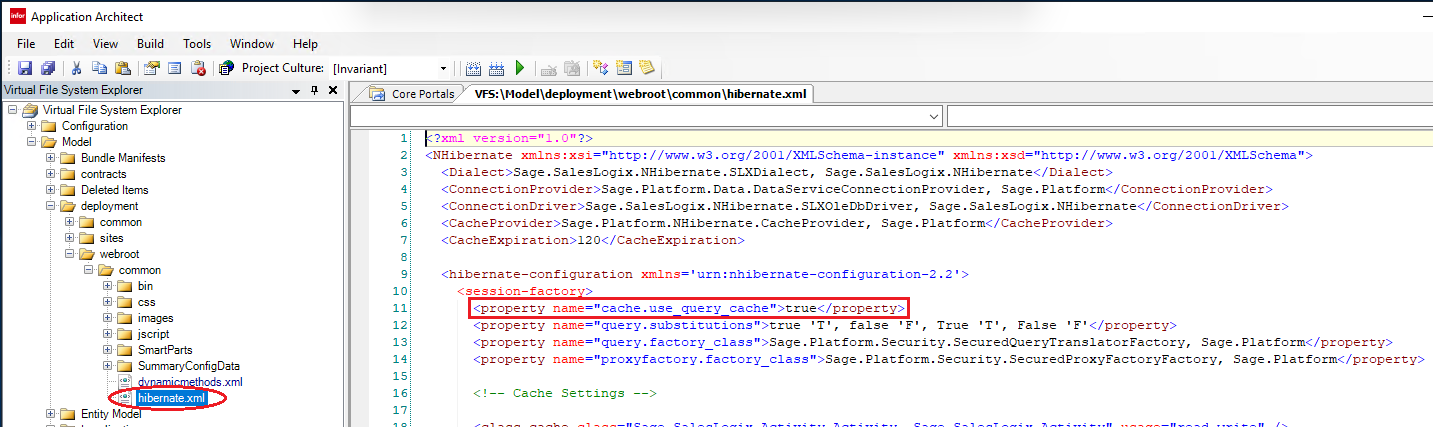This screenshot has width=1433, height=427.
Task: Collapse the webroot folder
Action: click(69, 254)
